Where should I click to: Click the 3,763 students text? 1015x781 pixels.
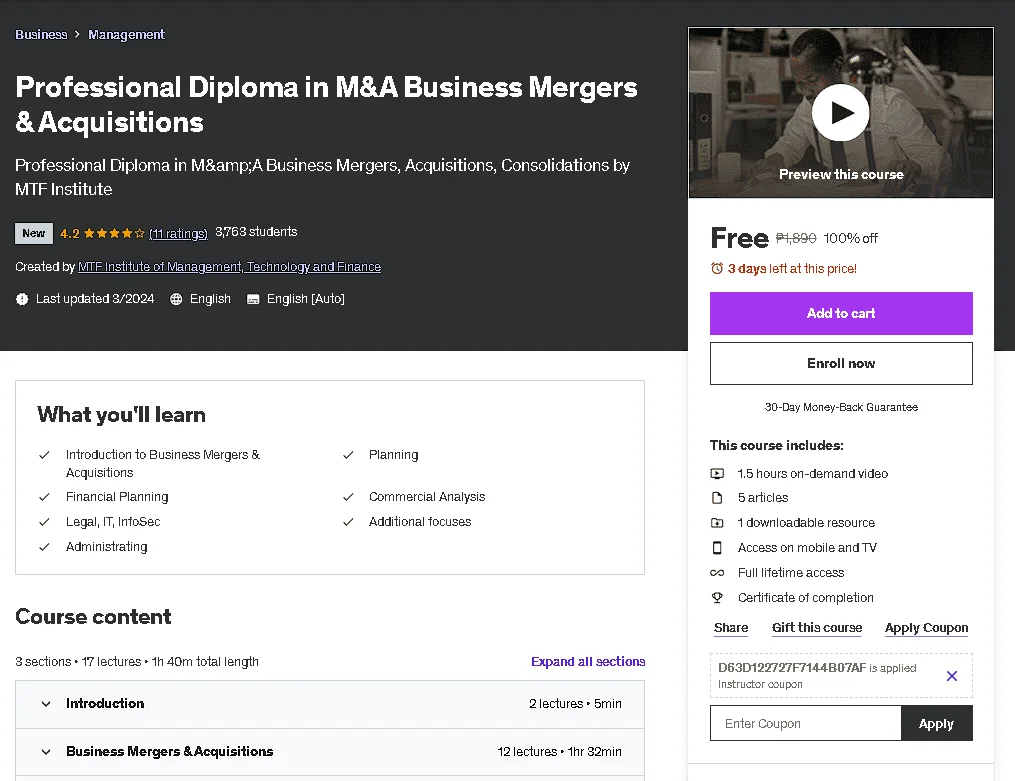tap(256, 232)
